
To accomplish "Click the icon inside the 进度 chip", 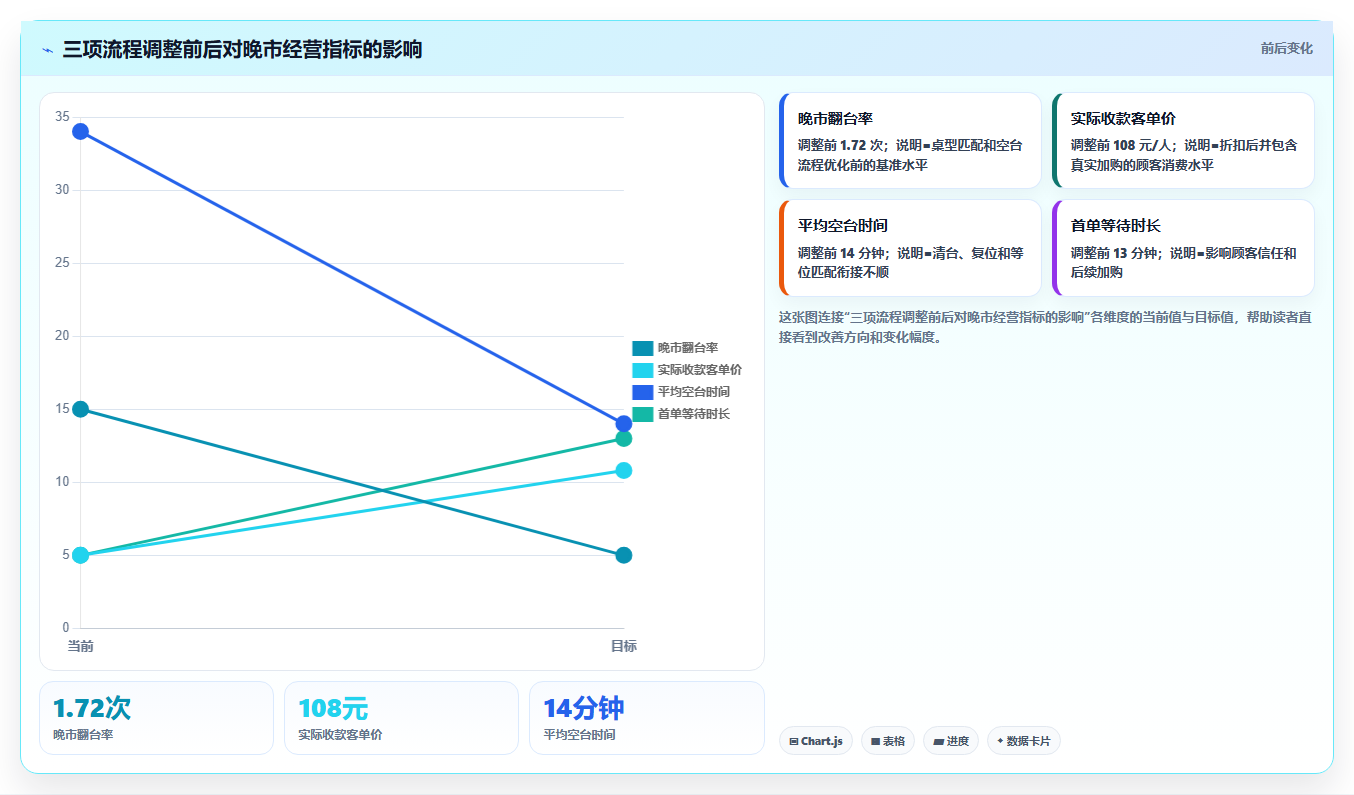I will point(938,742).
